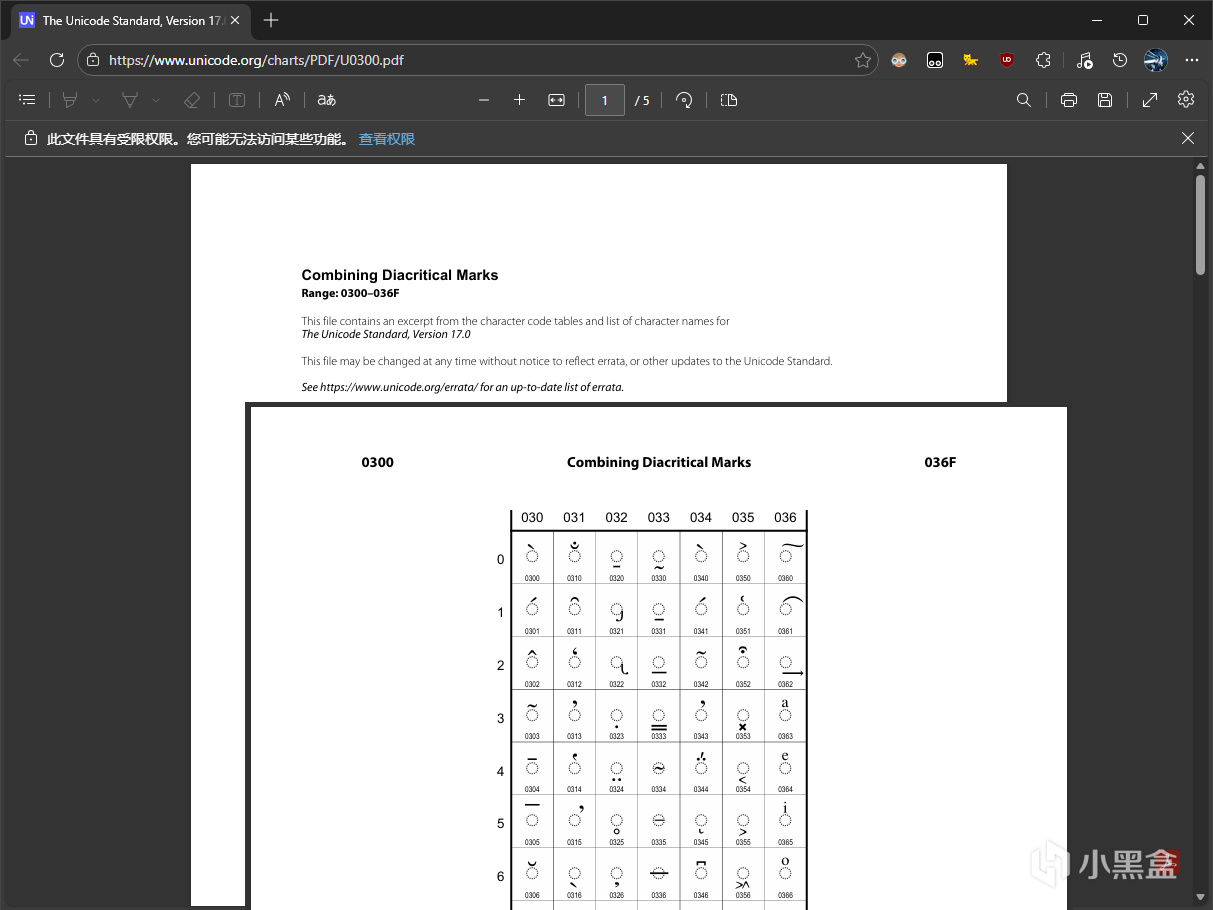Open browser History
Viewport: 1213px width, 910px height.
click(x=1120, y=60)
